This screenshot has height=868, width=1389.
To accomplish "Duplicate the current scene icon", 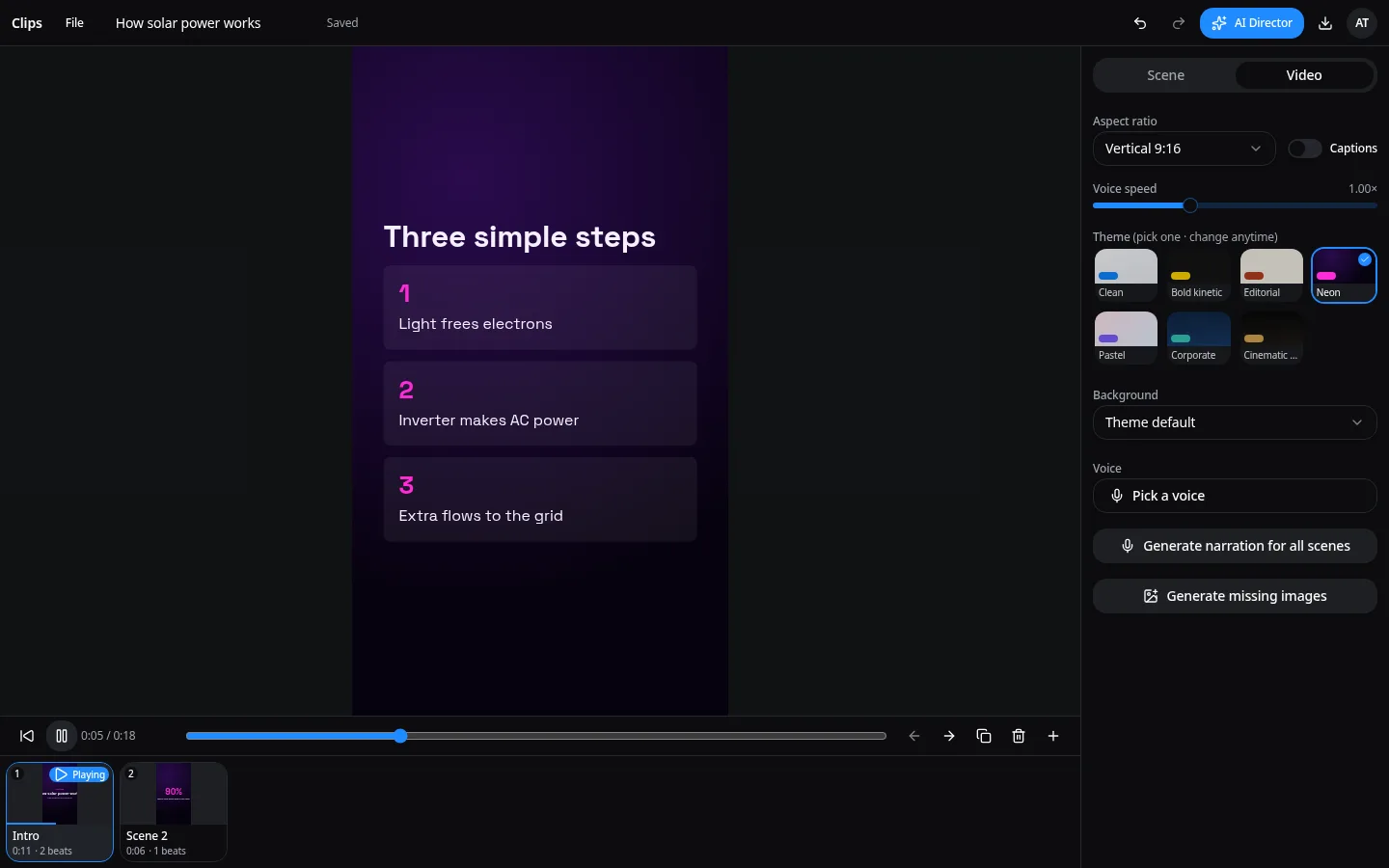I will [984, 736].
